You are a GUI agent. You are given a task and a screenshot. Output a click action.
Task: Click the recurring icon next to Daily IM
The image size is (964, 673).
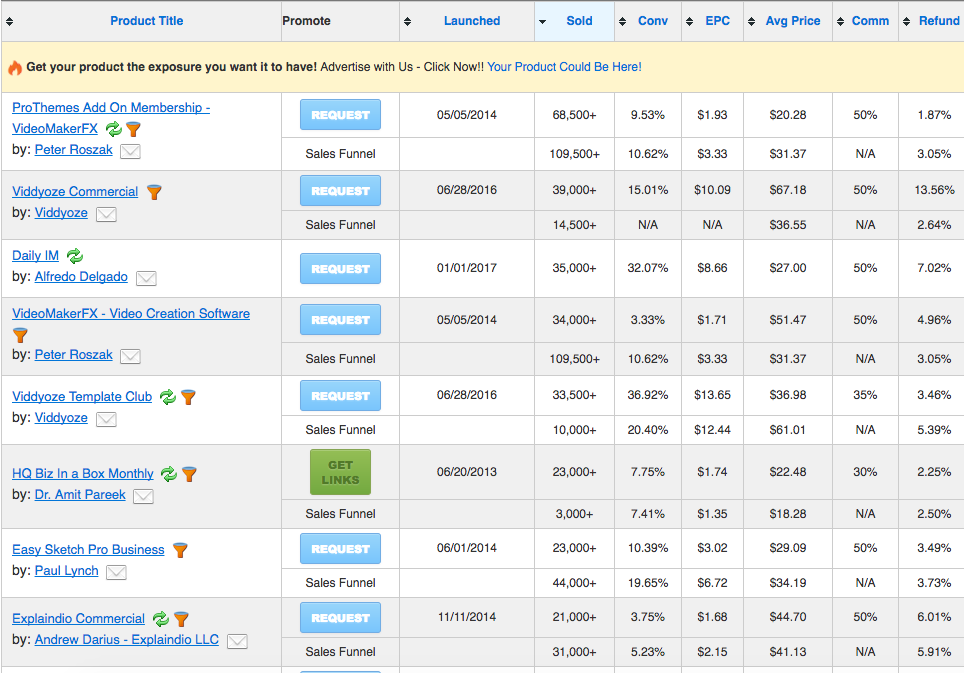[x=74, y=256]
